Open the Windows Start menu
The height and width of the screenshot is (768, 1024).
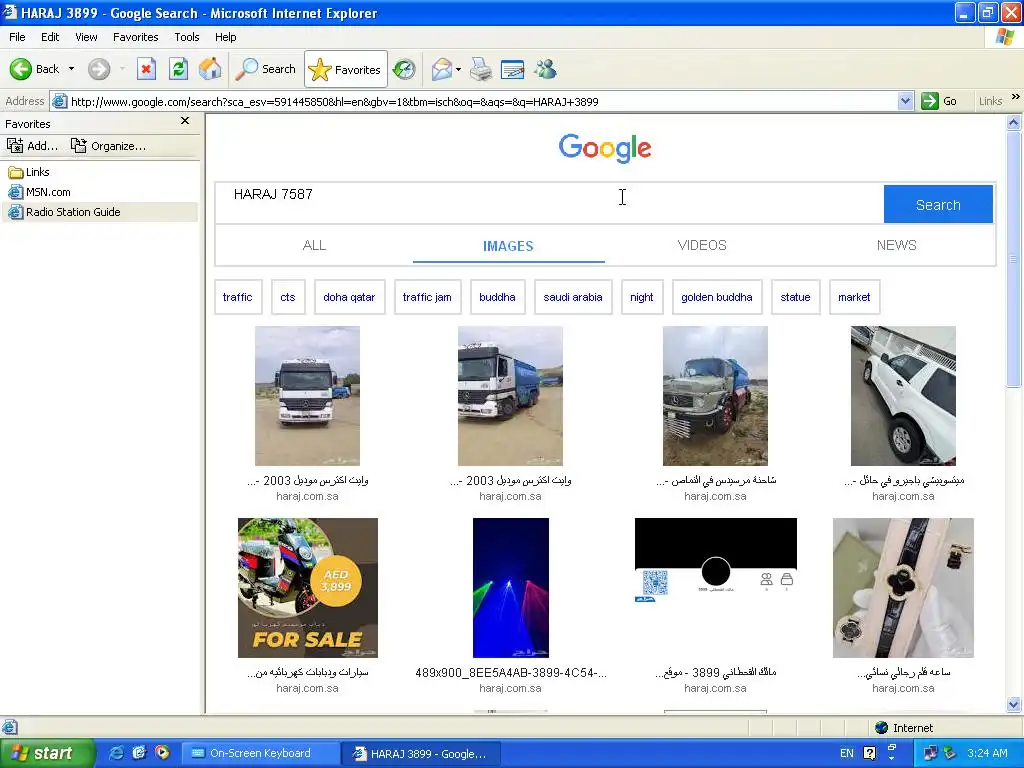pos(47,753)
